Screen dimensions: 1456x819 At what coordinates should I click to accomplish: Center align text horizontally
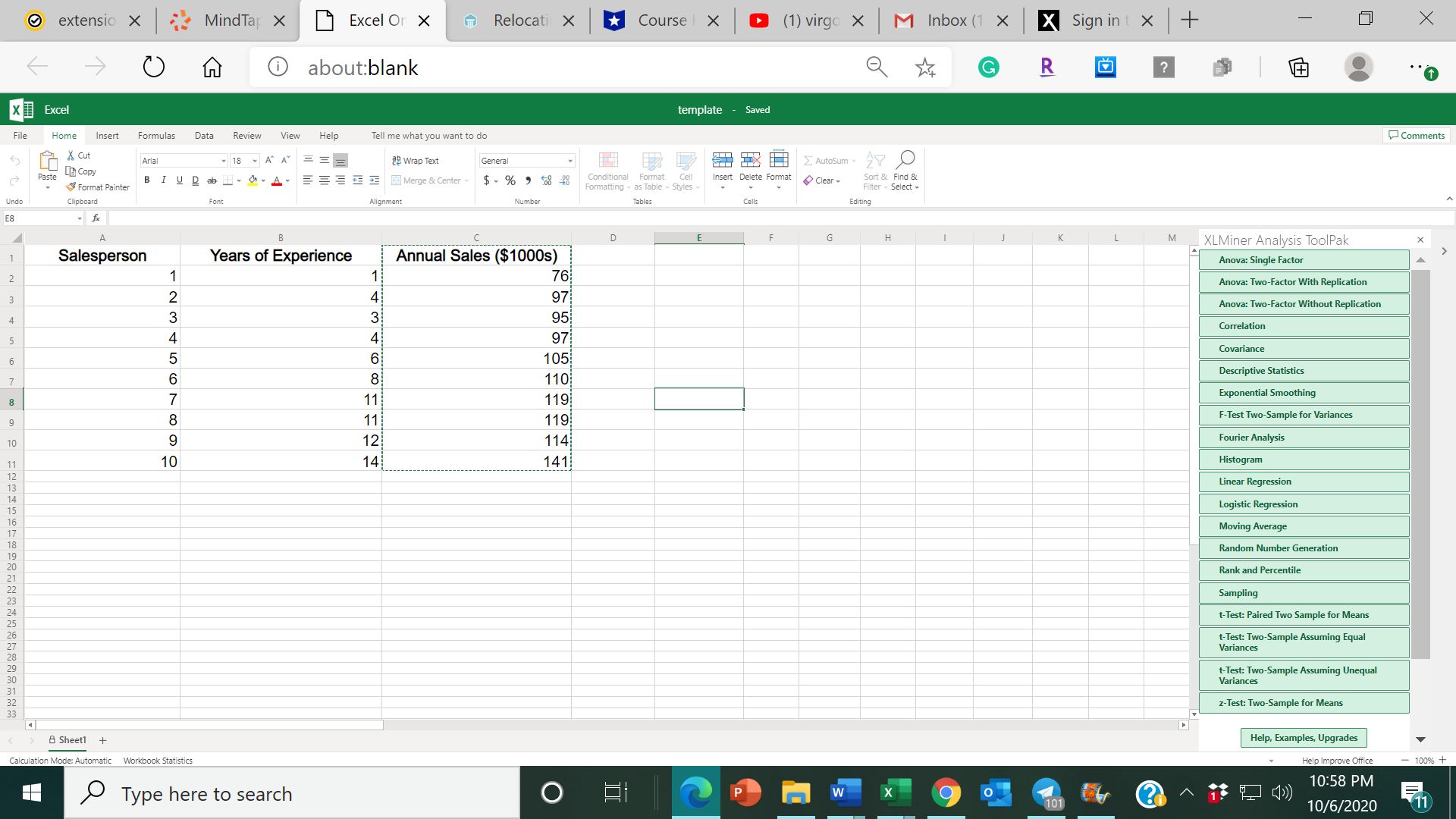(x=324, y=180)
